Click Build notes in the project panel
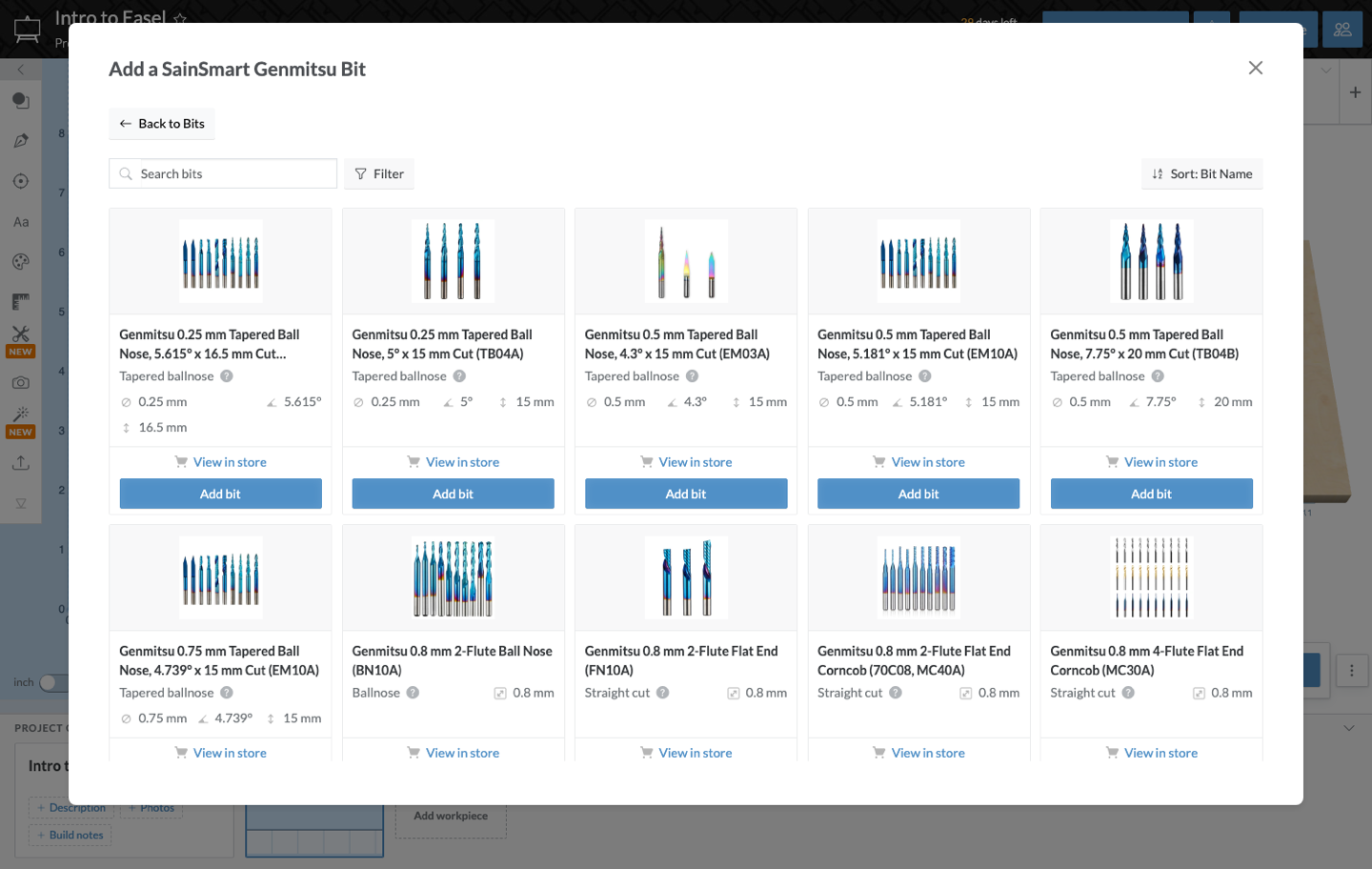This screenshot has height=869, width=1372. pos(70,835)
